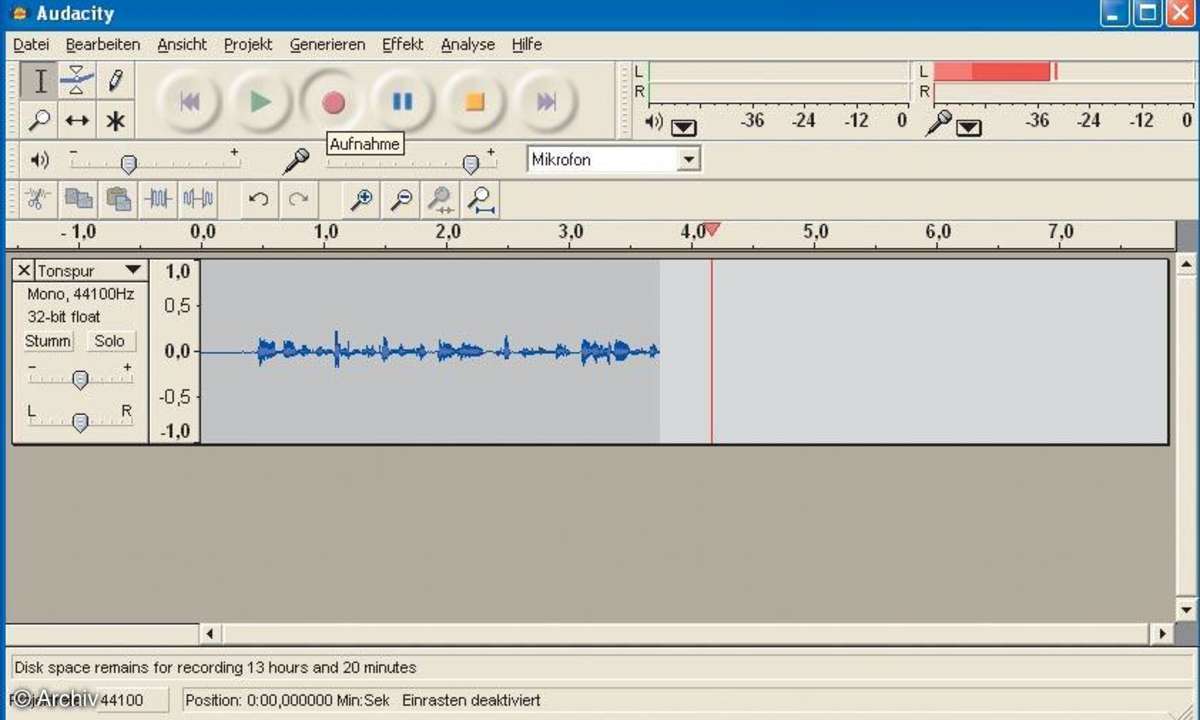Select the Selection (I-beam) tool
The width and height of the screenshot is (1200, 720).
40,81
